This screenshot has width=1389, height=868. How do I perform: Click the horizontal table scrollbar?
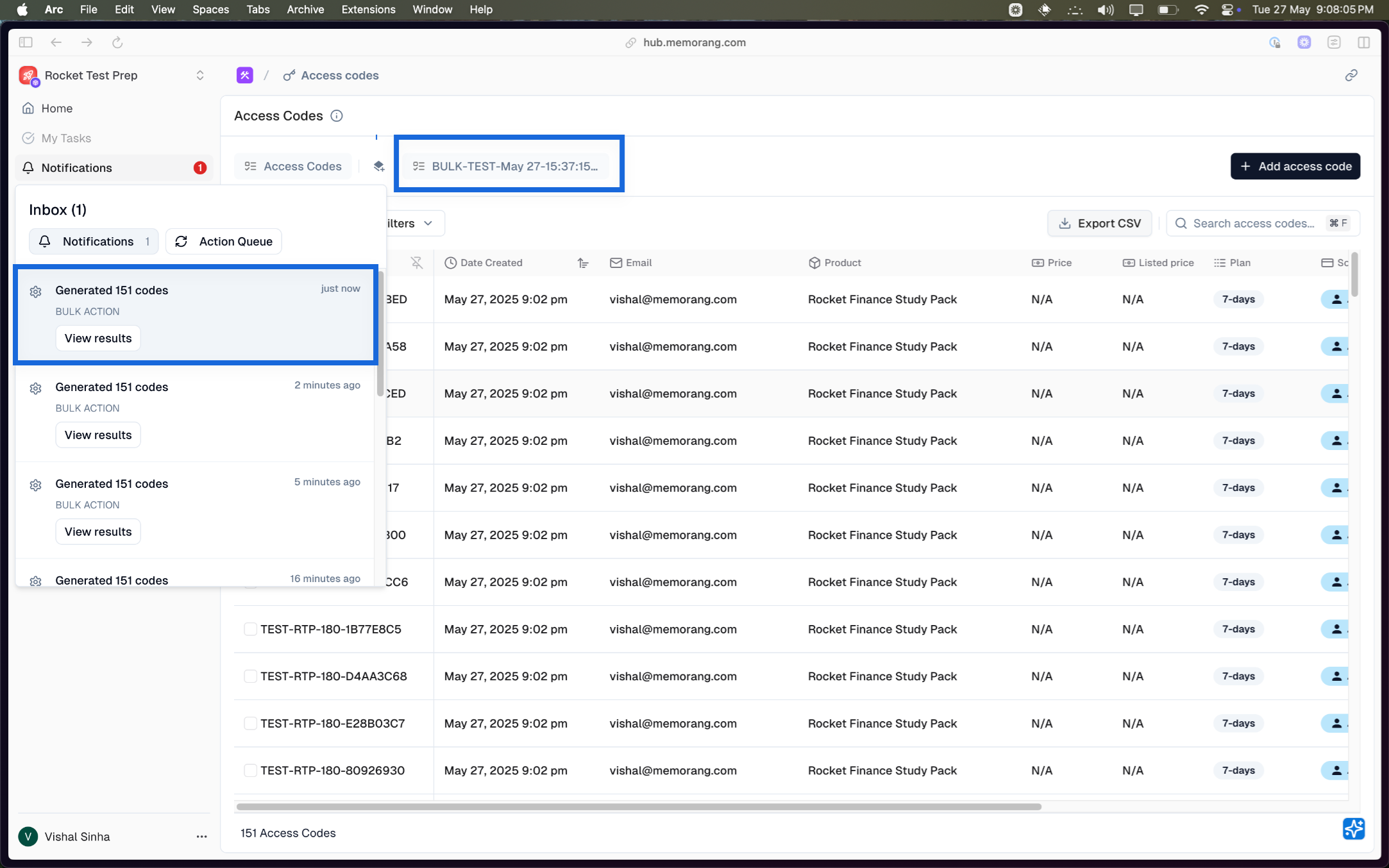point(638,806)
